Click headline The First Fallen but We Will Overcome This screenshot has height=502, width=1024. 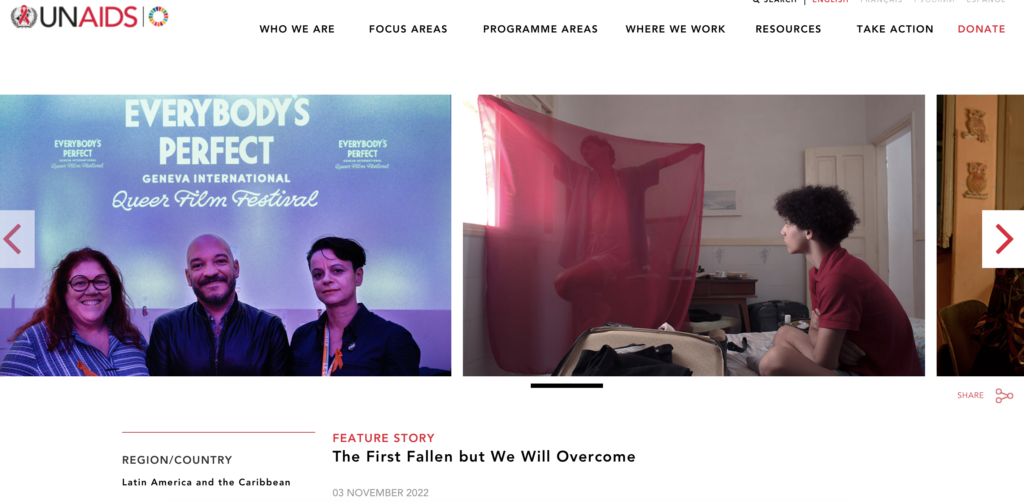click(x=484, y=456)
